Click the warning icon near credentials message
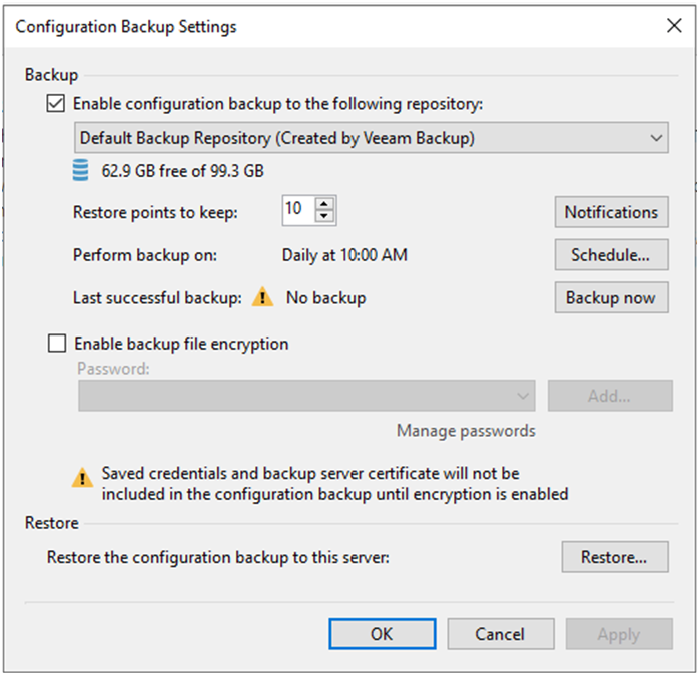 point(82,478)
